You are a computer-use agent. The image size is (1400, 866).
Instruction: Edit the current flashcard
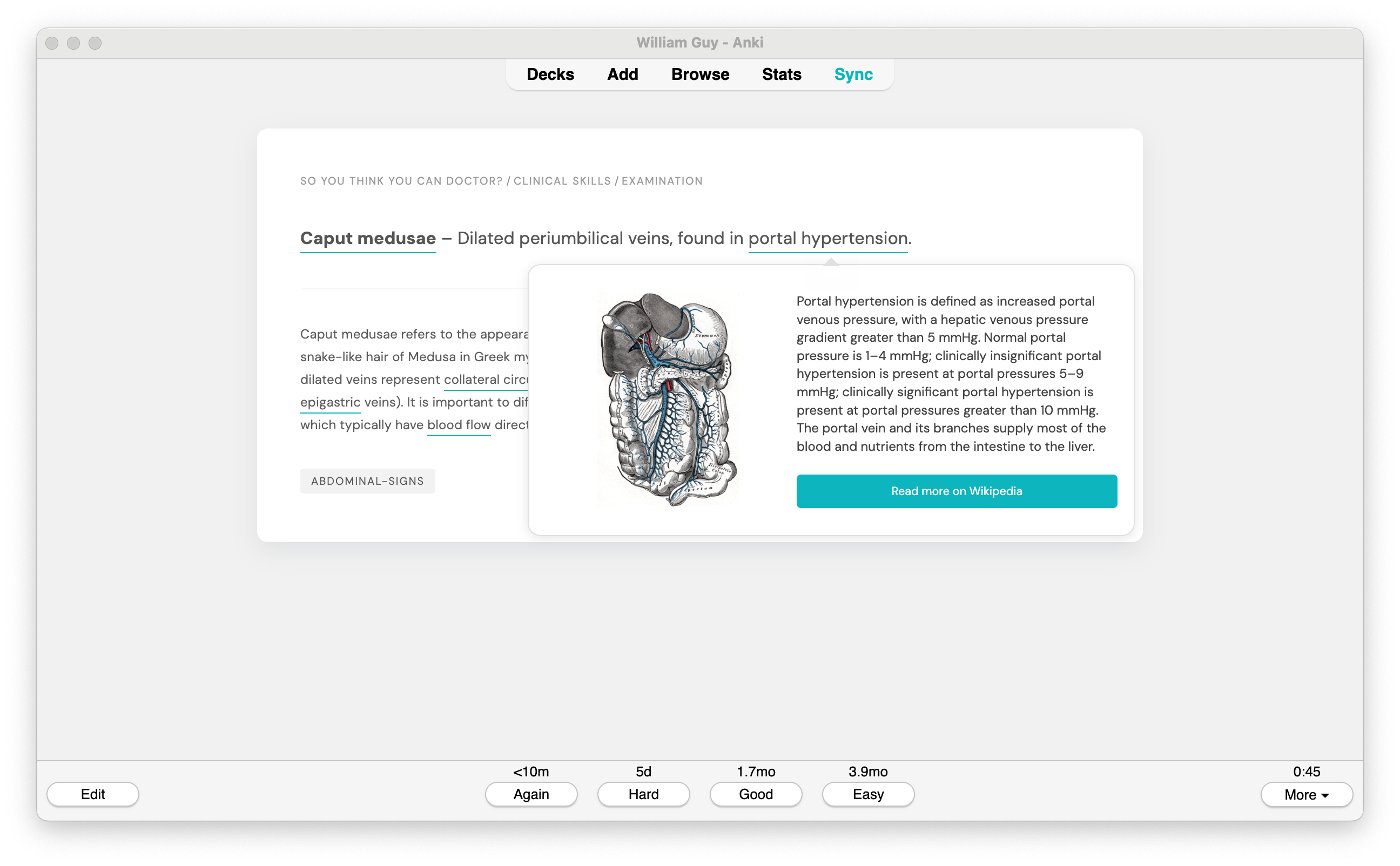(x=92, y=794)
